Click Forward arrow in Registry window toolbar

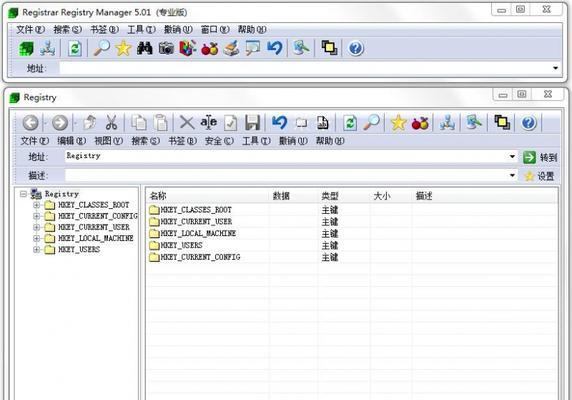point(60,123)
